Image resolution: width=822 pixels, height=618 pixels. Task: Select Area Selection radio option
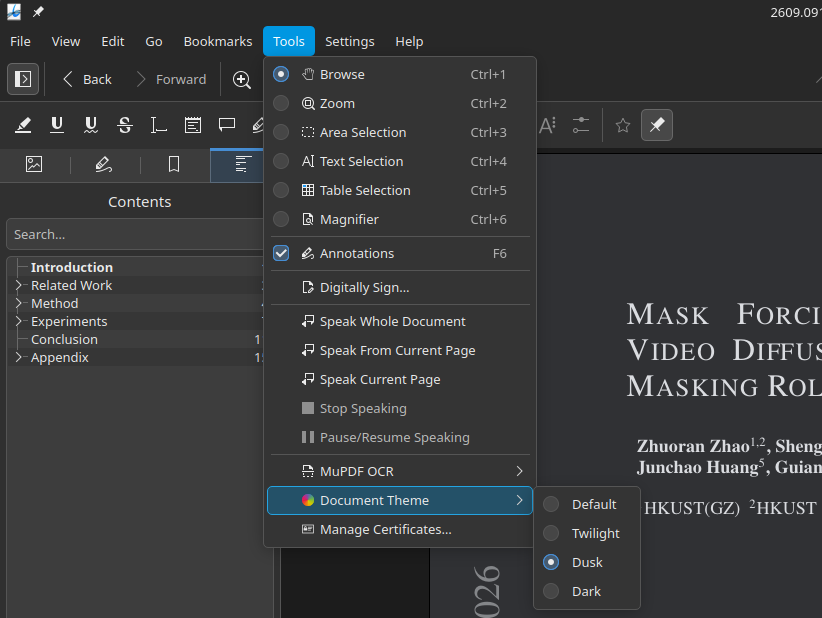click(x=281, y=132)
